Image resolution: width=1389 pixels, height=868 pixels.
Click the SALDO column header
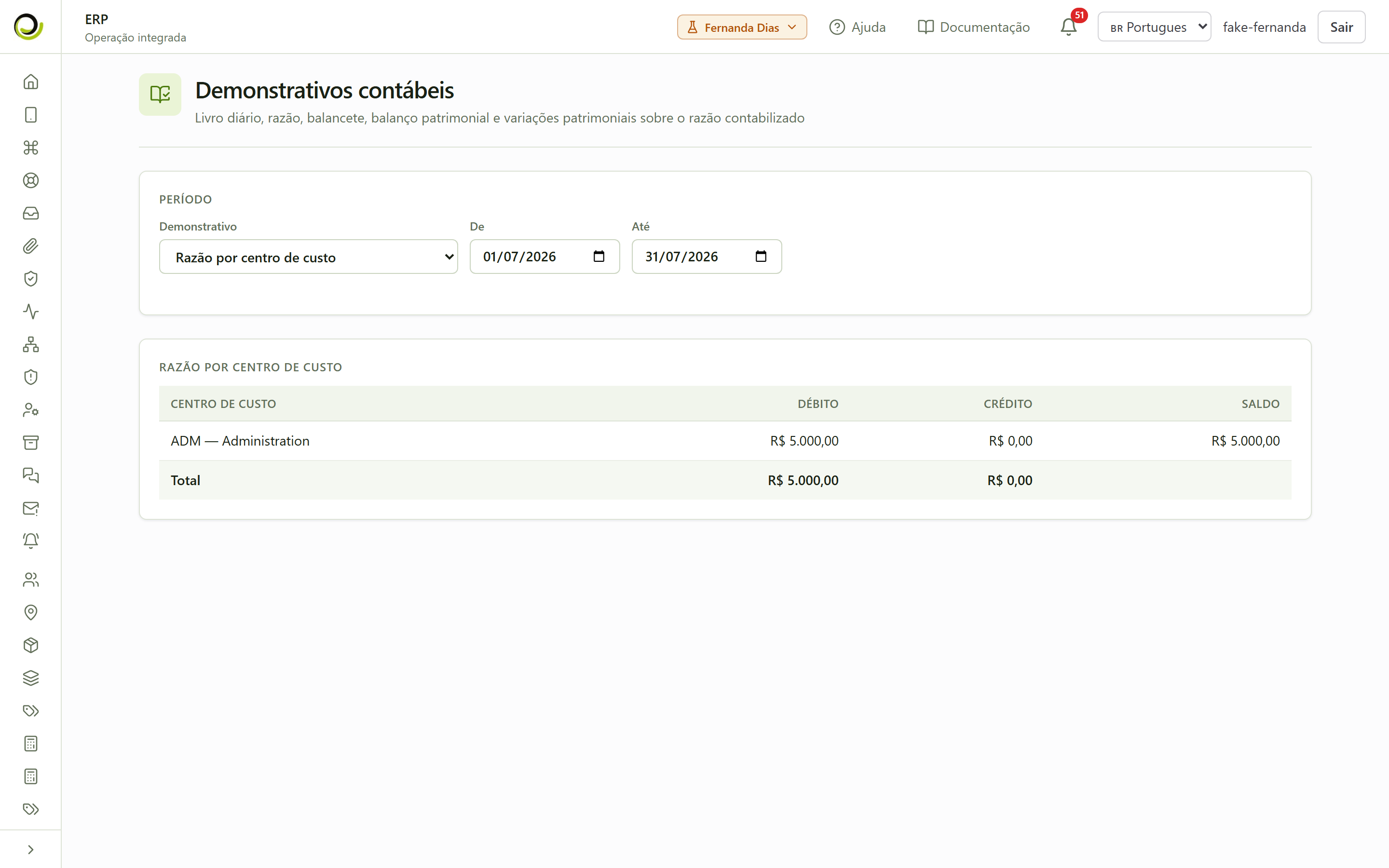point(1260,404)
